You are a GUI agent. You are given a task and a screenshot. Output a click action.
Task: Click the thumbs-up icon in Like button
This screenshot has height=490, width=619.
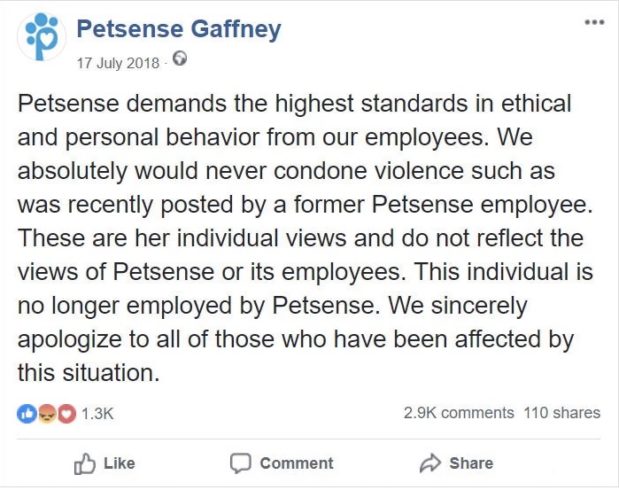pos(84,463)
